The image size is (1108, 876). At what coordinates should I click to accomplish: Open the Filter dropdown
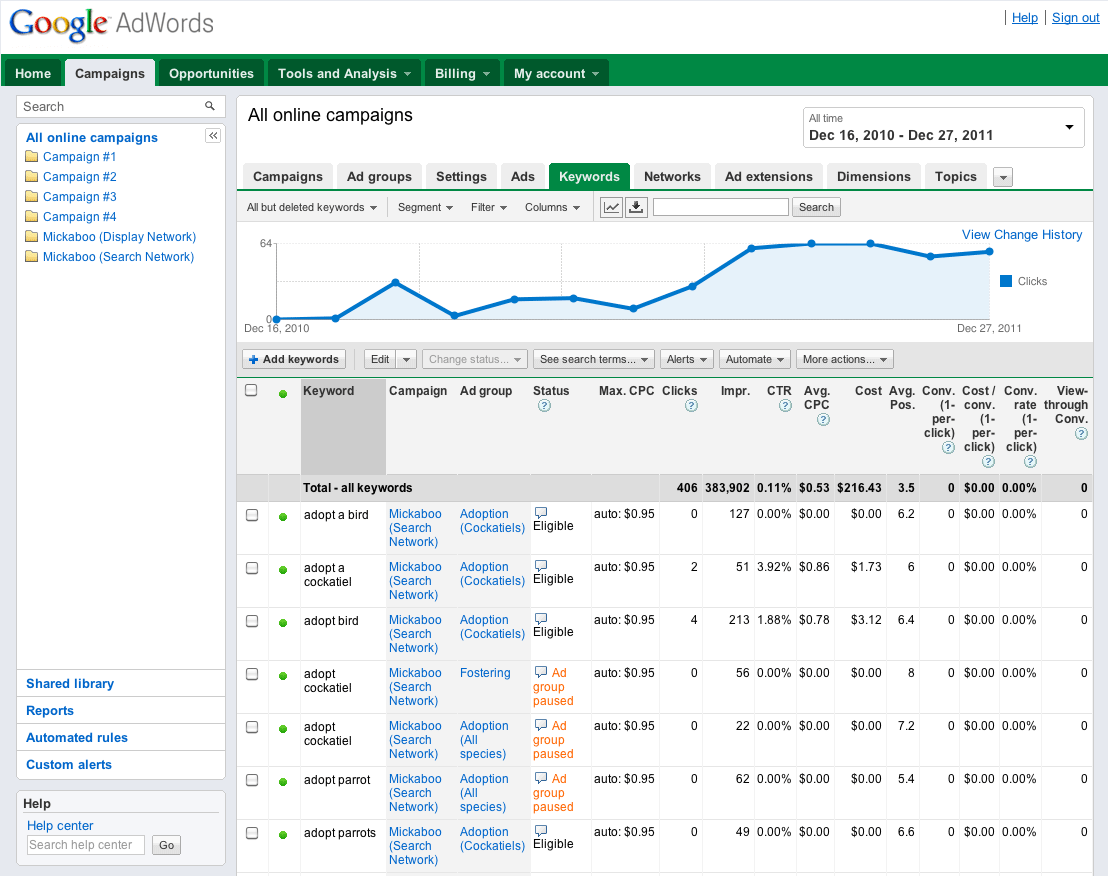point(489,207)
